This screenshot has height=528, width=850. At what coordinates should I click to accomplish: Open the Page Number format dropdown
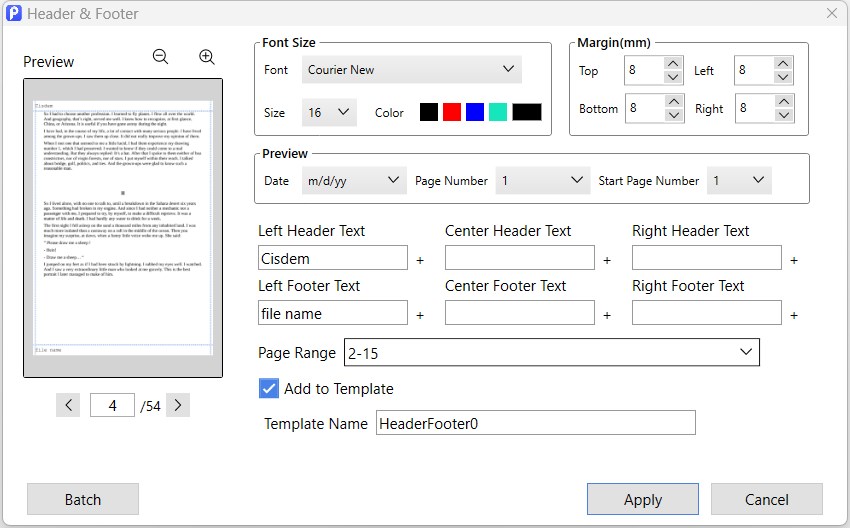[542, 181]
